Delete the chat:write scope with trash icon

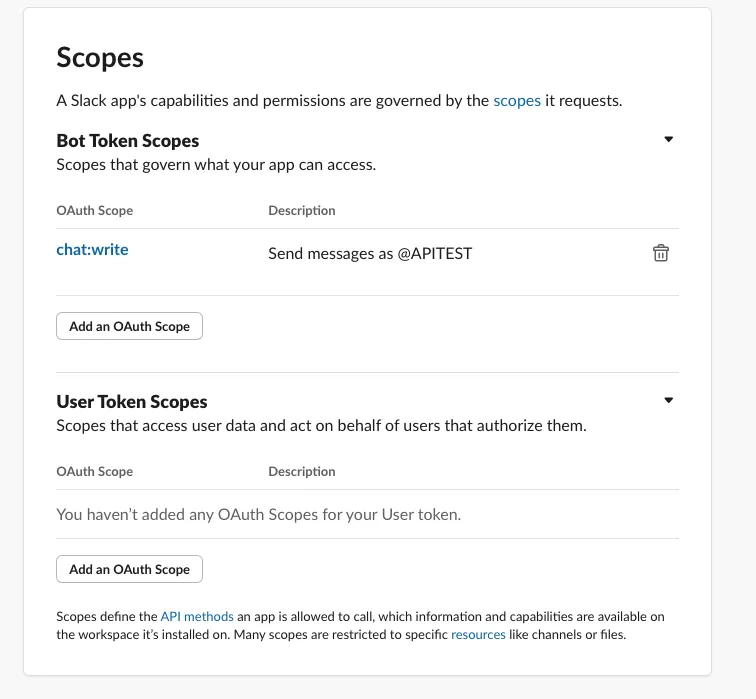(x=660, y=253)
